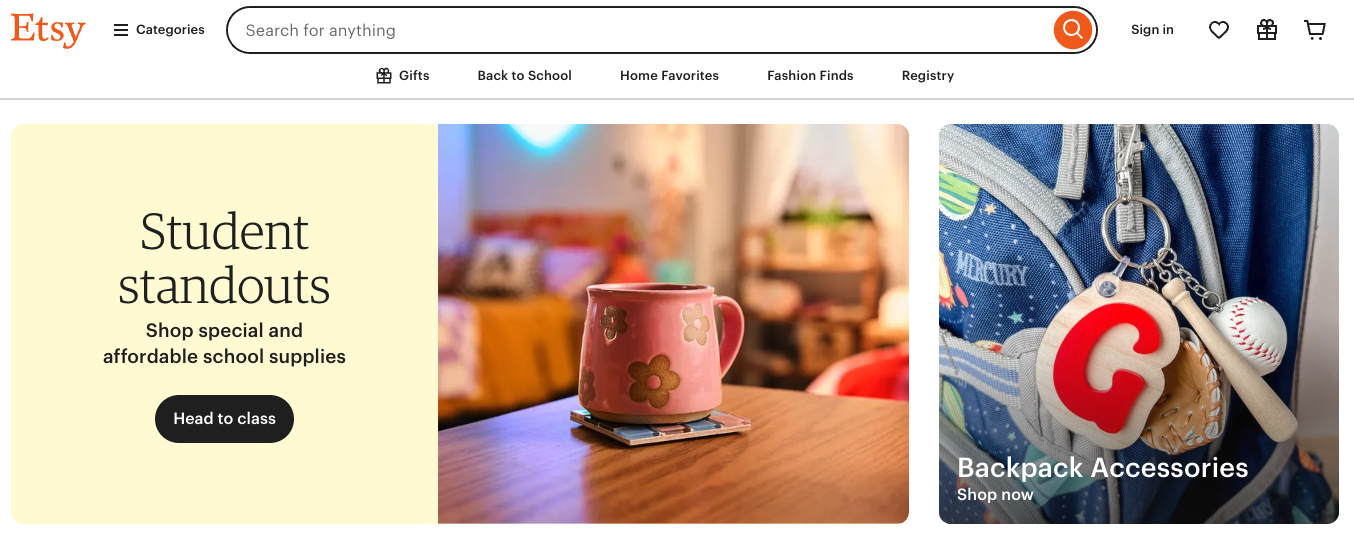Open Home Favorites link
Viewport: 1354px width, 538px height.
click(x=669, y=76)
